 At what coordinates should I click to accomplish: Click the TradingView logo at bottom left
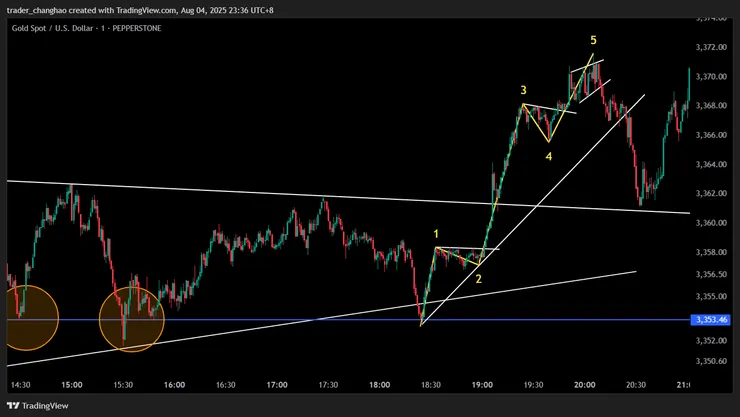pos(38,406)
